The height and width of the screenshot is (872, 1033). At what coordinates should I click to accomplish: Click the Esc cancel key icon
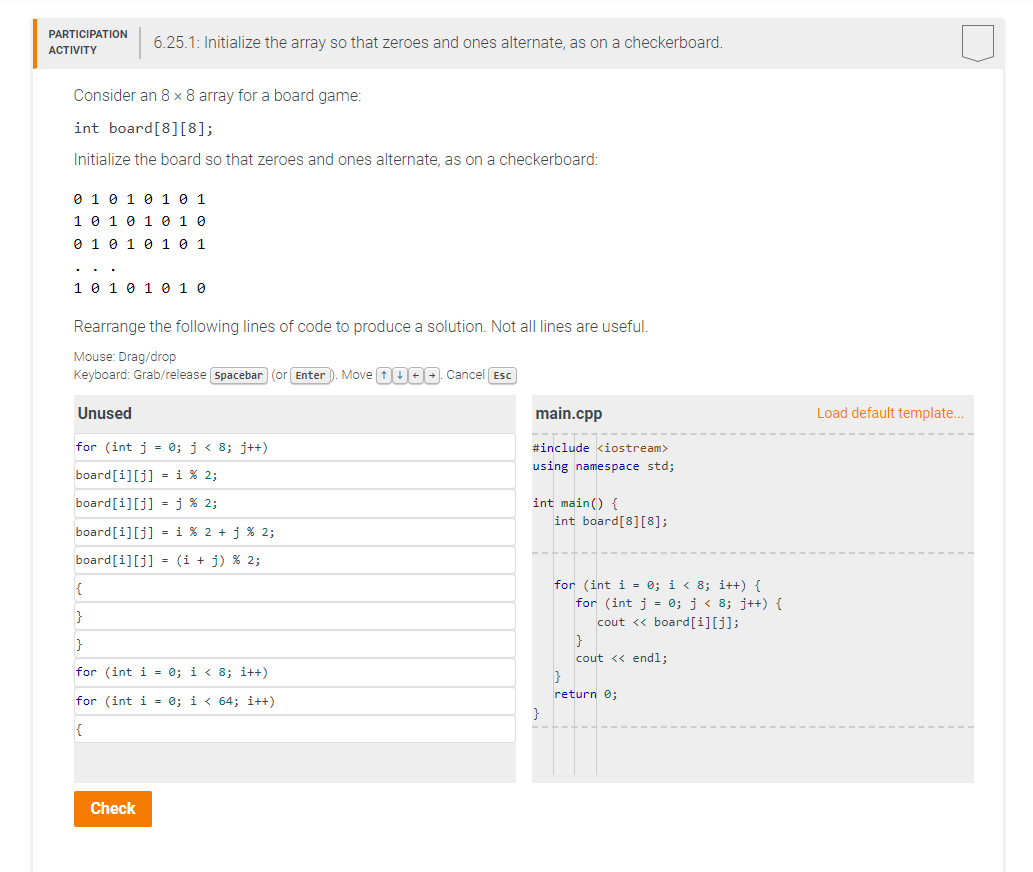502,375
